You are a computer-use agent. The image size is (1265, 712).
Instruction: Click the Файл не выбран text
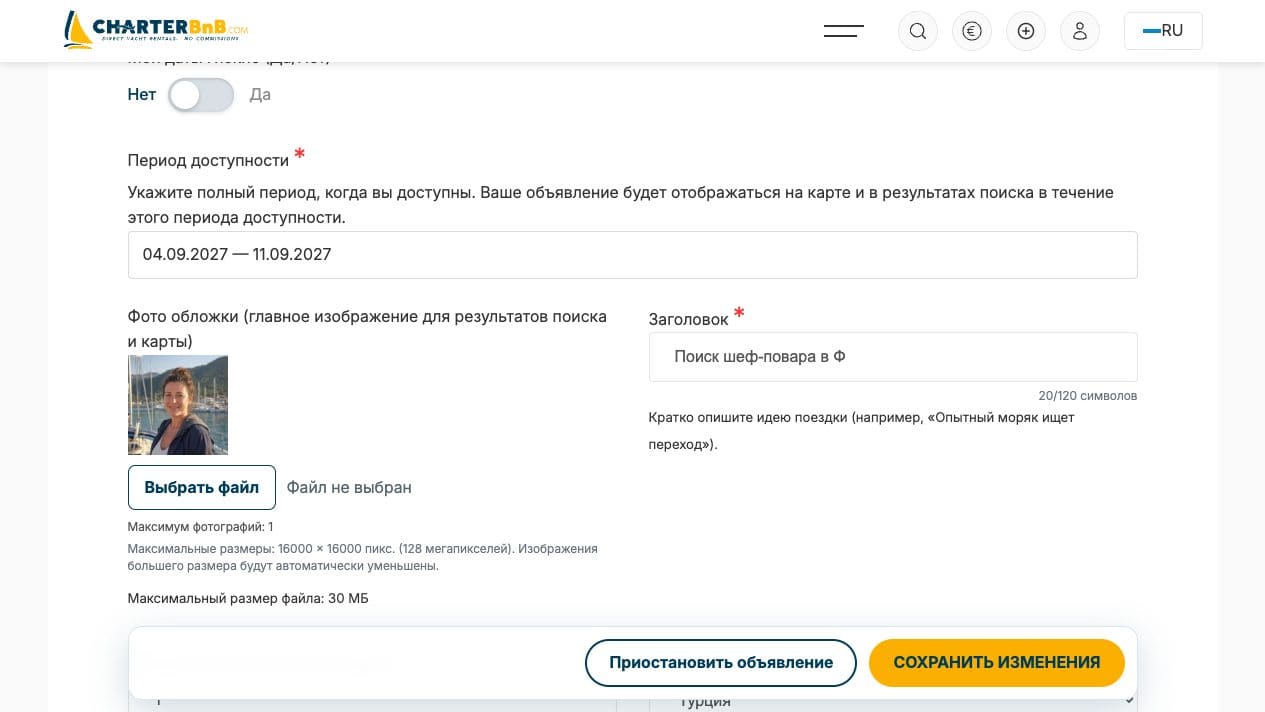349,488
